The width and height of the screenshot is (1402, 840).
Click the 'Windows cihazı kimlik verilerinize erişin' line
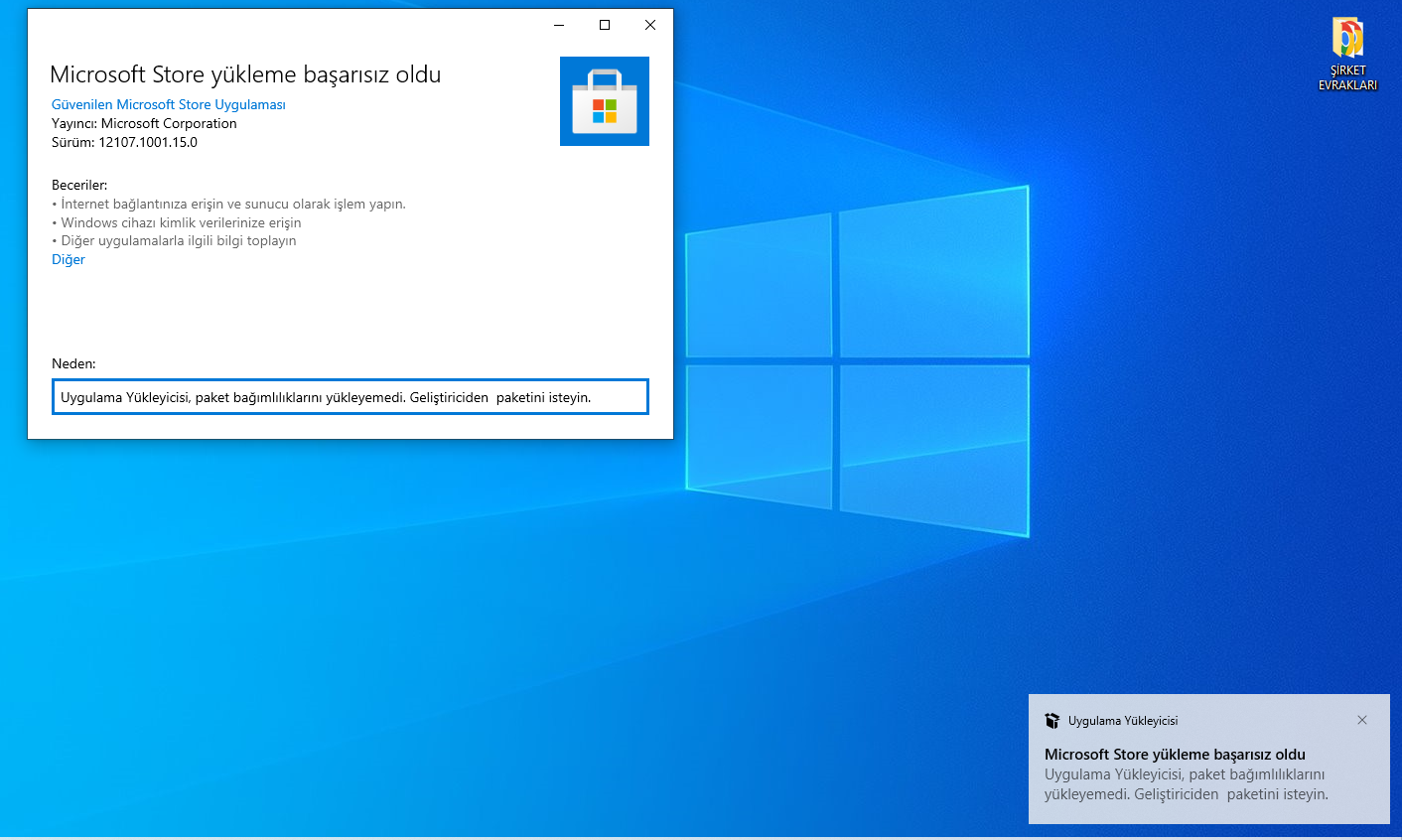(x=177, y=222)
